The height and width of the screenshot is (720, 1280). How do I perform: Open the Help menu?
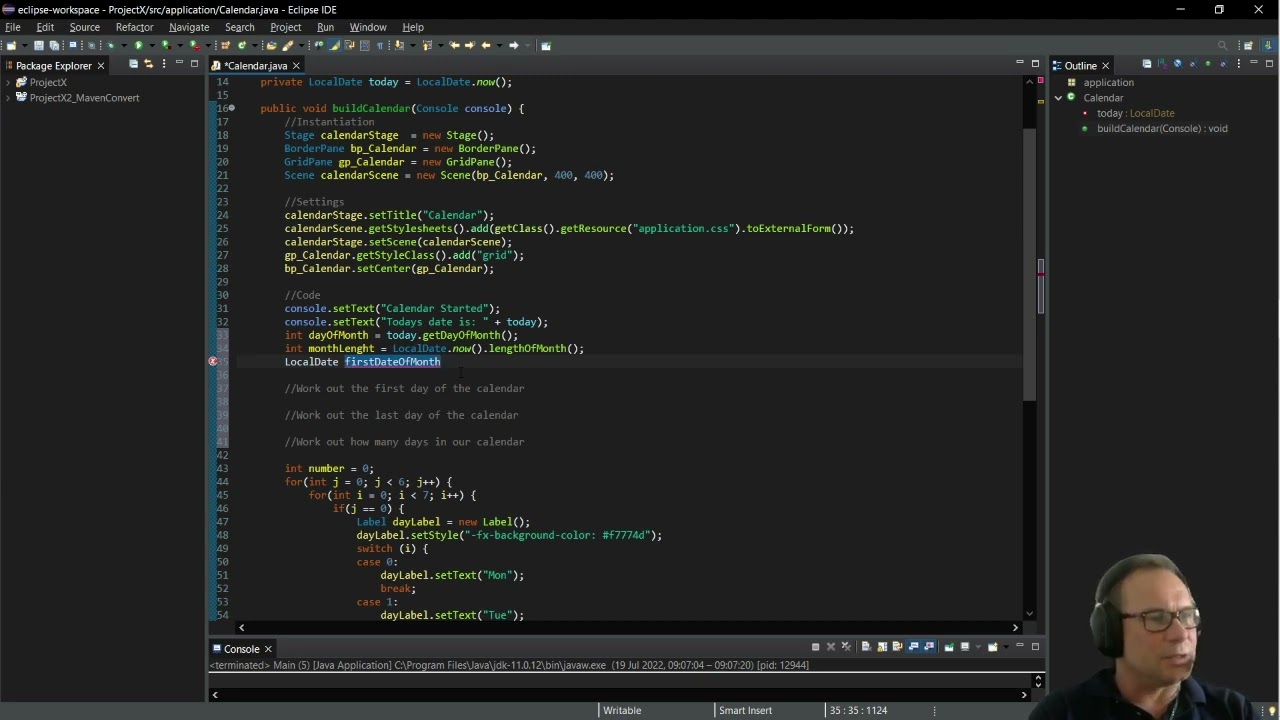413,27
